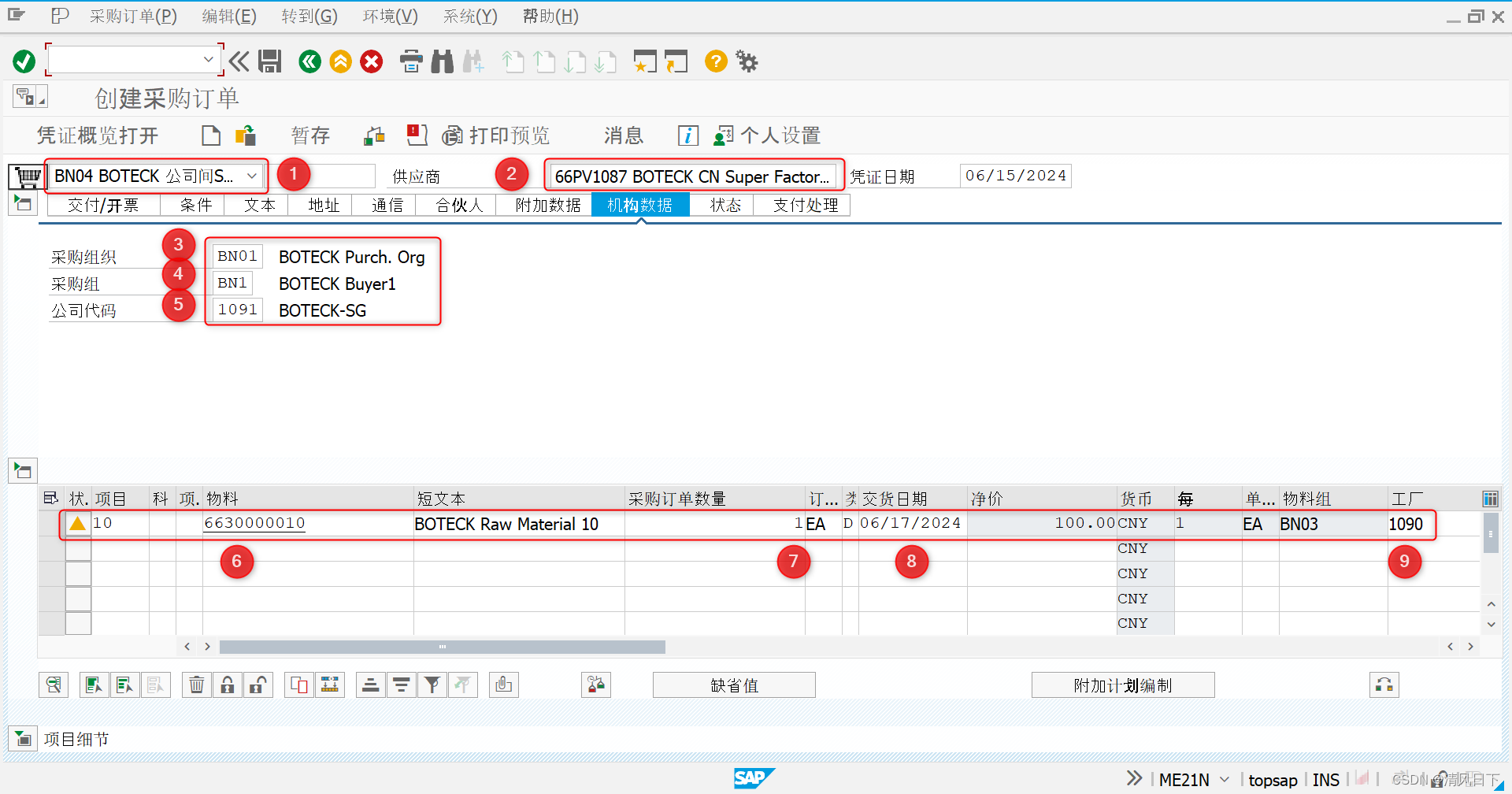Click the Delete item trash icon

tap(197, 685)
